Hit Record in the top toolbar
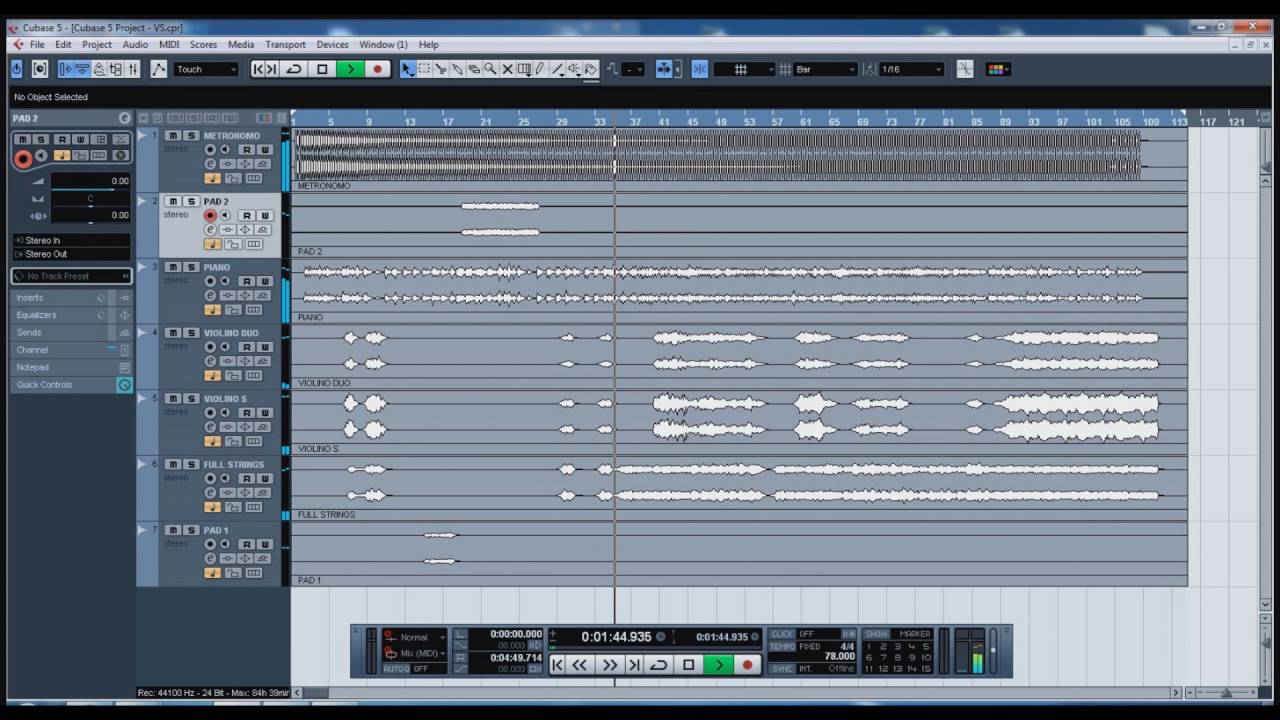 tap(377, 69)
